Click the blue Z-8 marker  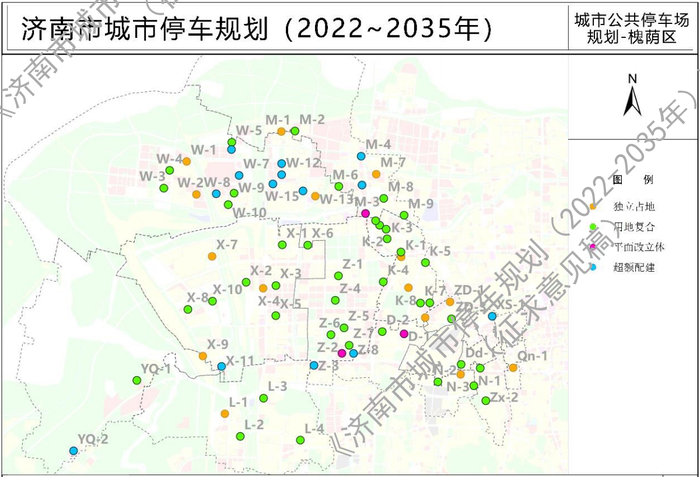354,353
